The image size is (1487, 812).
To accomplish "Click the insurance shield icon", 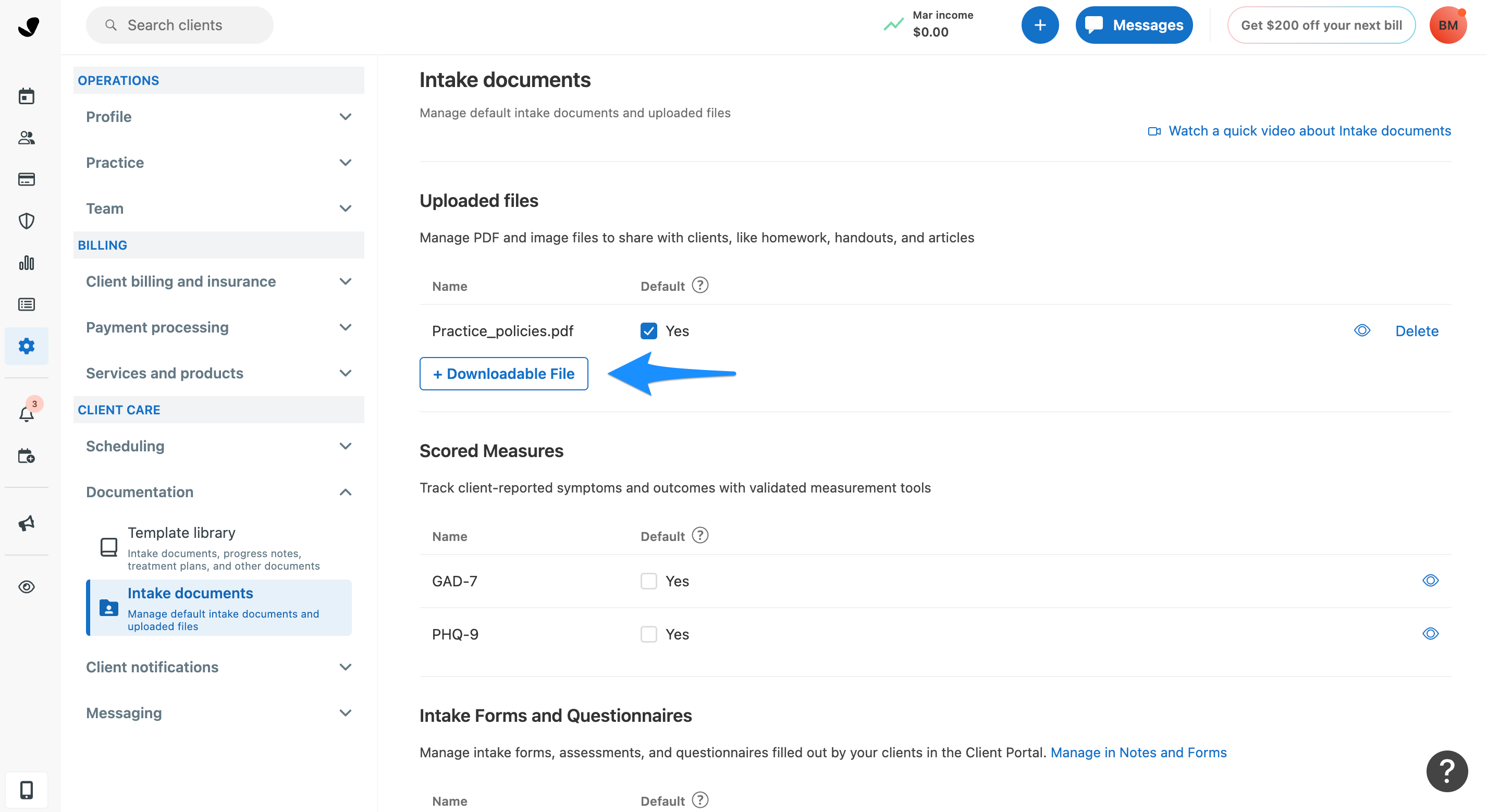I will [x=27, y=221].
